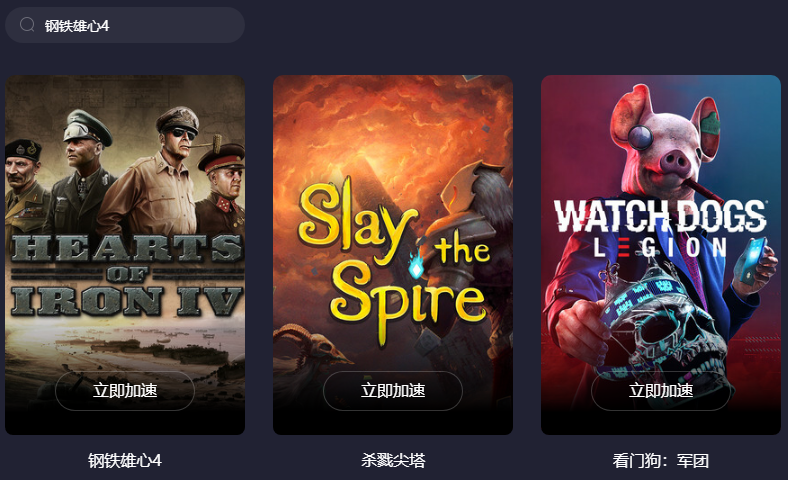Open the 看门狗:军团 title label
The width and height of the screenshot is (788, 480).
[x=660, y=460]
